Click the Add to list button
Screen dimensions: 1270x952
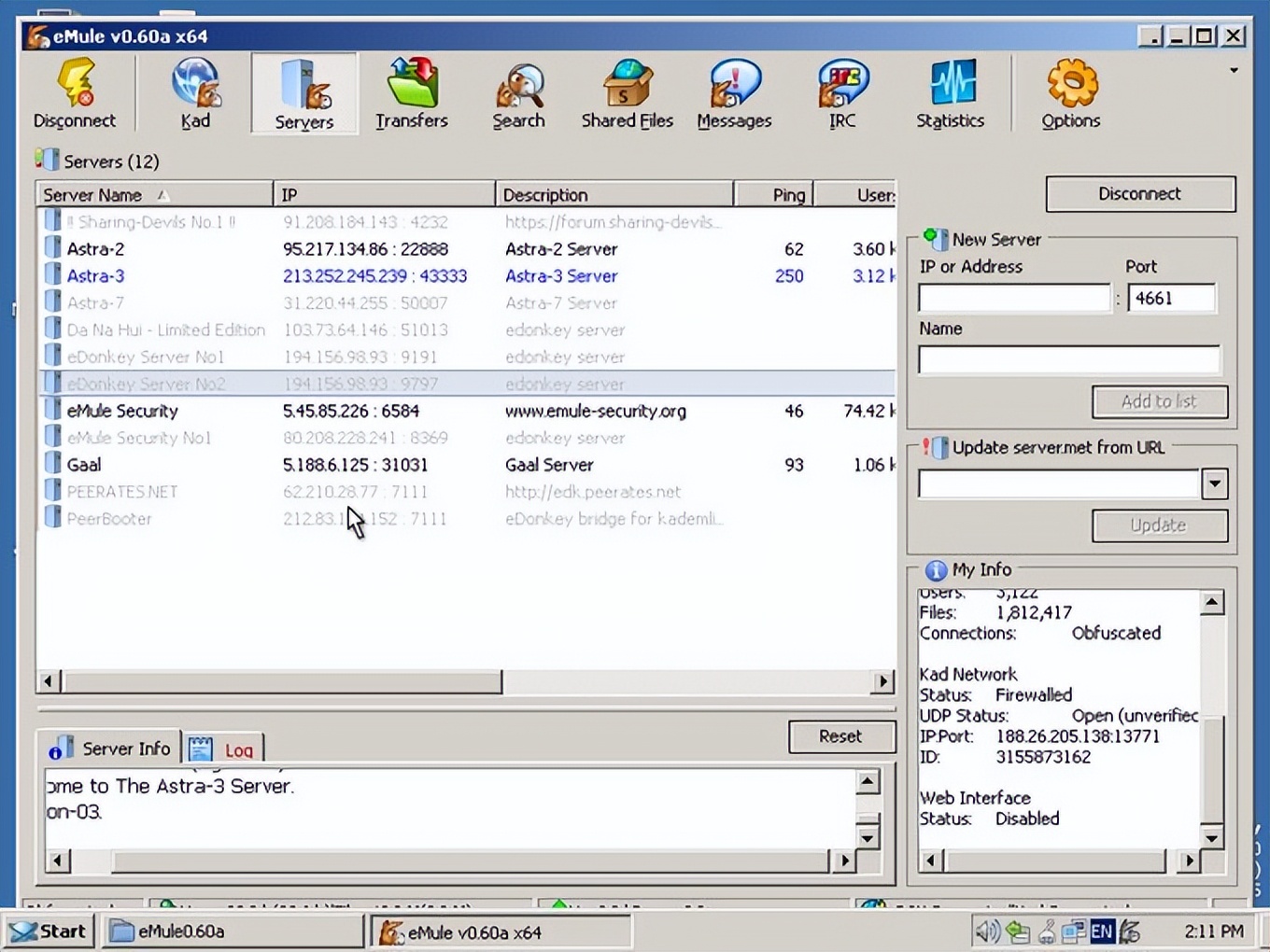1159,401
